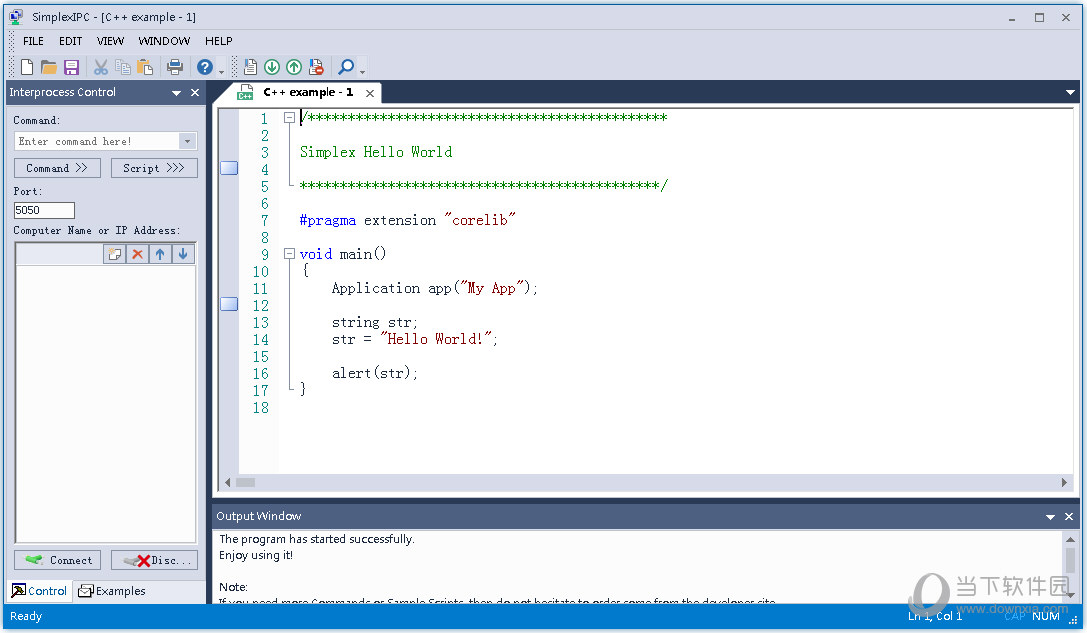Screen dimensions: 1087x633
Task: Click the NUM indicator in the status bar
Action: [1045, 616]
